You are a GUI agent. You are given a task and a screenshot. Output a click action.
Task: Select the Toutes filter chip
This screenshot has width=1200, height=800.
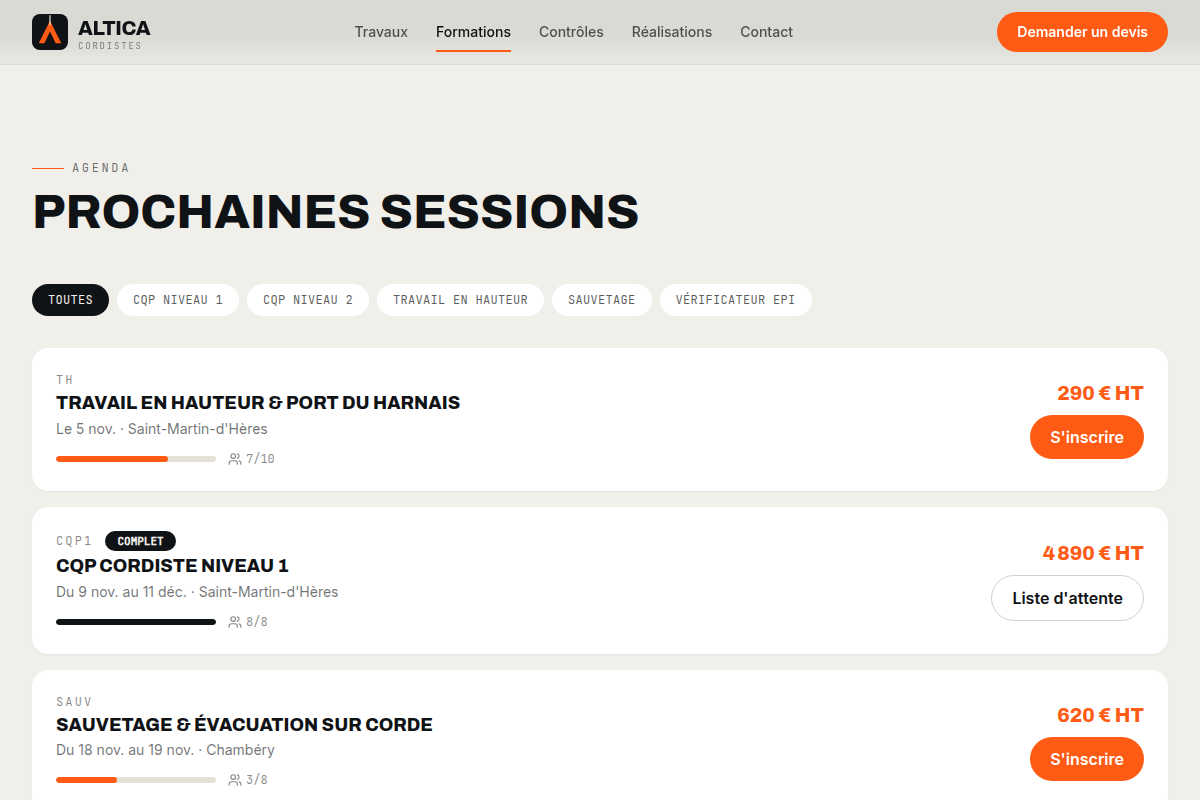point(70,300)
